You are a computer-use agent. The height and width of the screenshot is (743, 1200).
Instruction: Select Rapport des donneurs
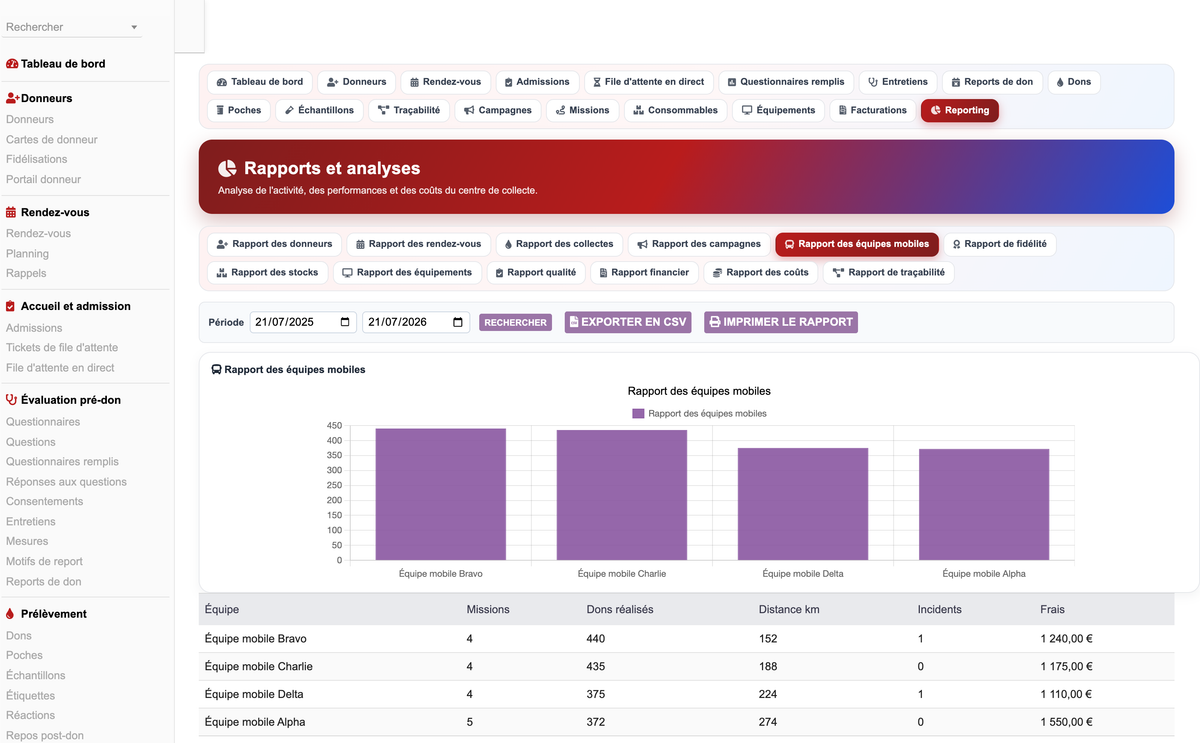274,243
